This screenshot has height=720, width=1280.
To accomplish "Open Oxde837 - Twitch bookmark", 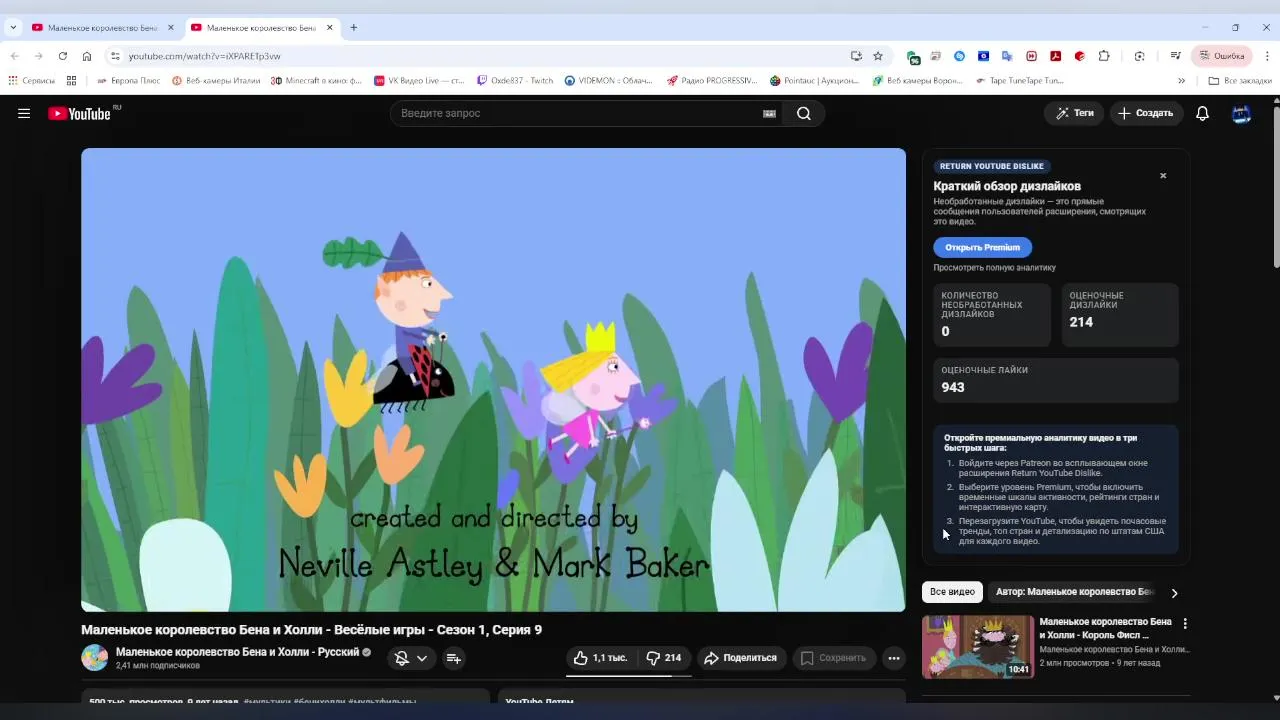I will click(x=515, y=81).
